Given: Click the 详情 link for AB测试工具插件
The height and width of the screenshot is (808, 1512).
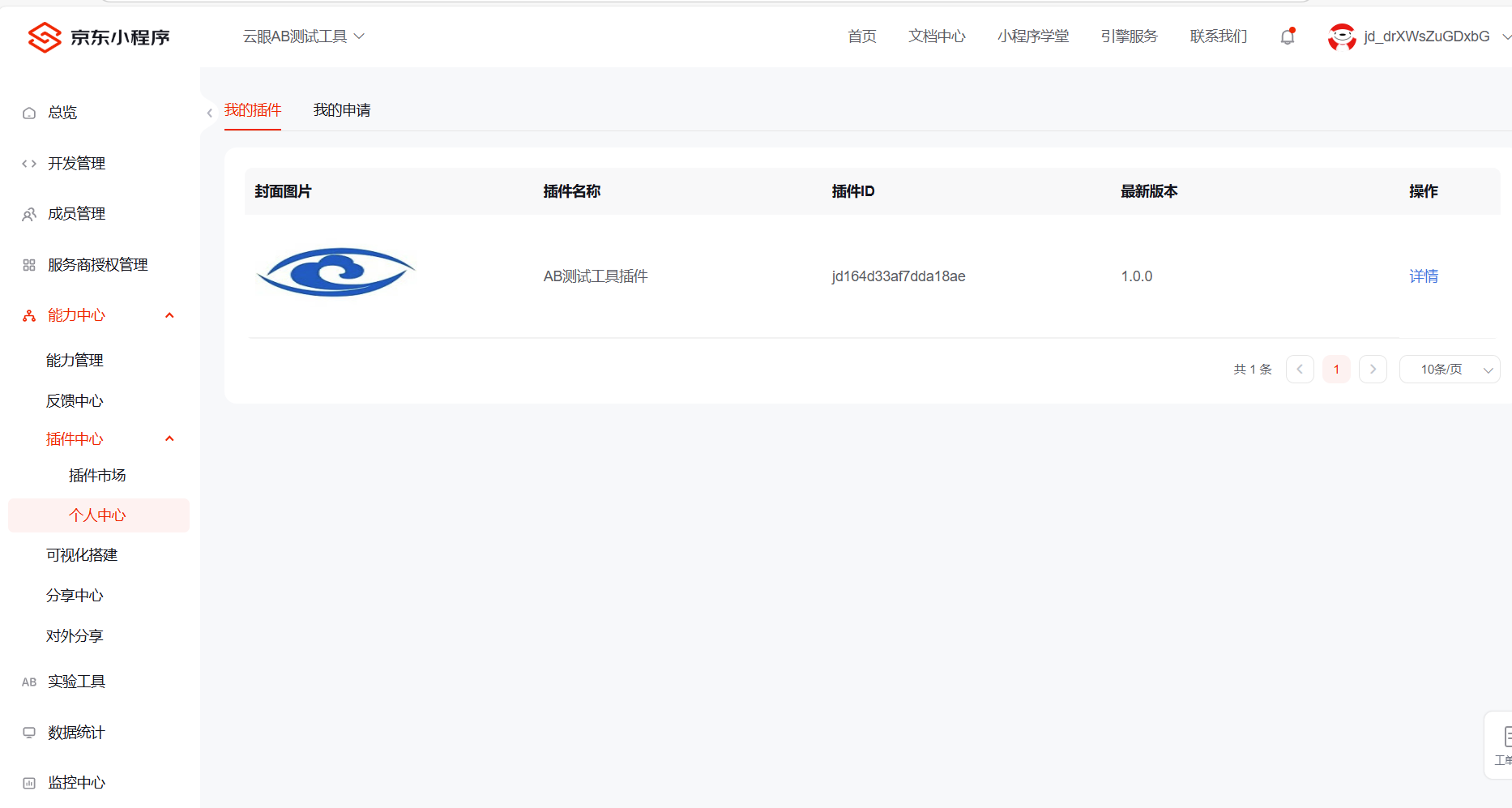Looking at the screenshot, I should click(1424, 276).
